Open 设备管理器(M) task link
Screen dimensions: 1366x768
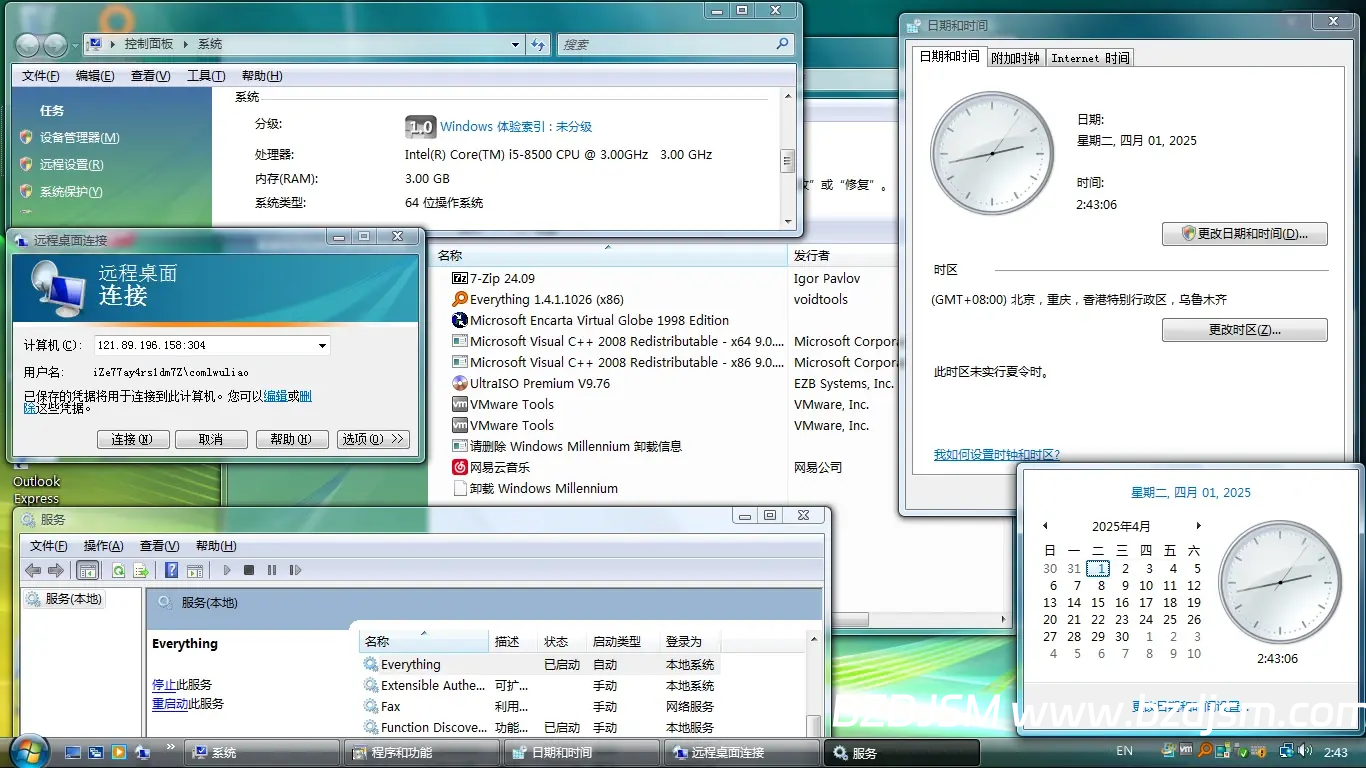[79, 138]
